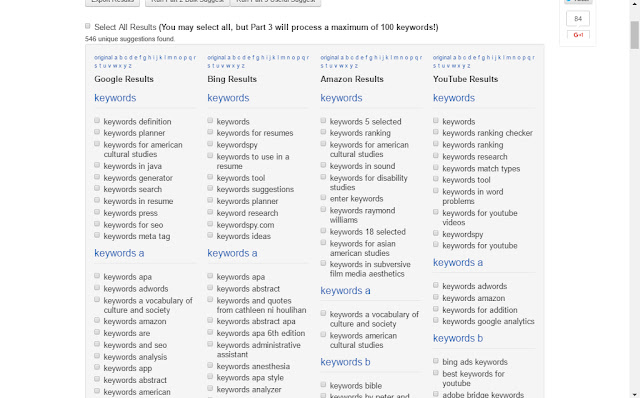Enable 'keywords for seo' checkbox
Screen dimensions: 640x398
pos(97,224)
